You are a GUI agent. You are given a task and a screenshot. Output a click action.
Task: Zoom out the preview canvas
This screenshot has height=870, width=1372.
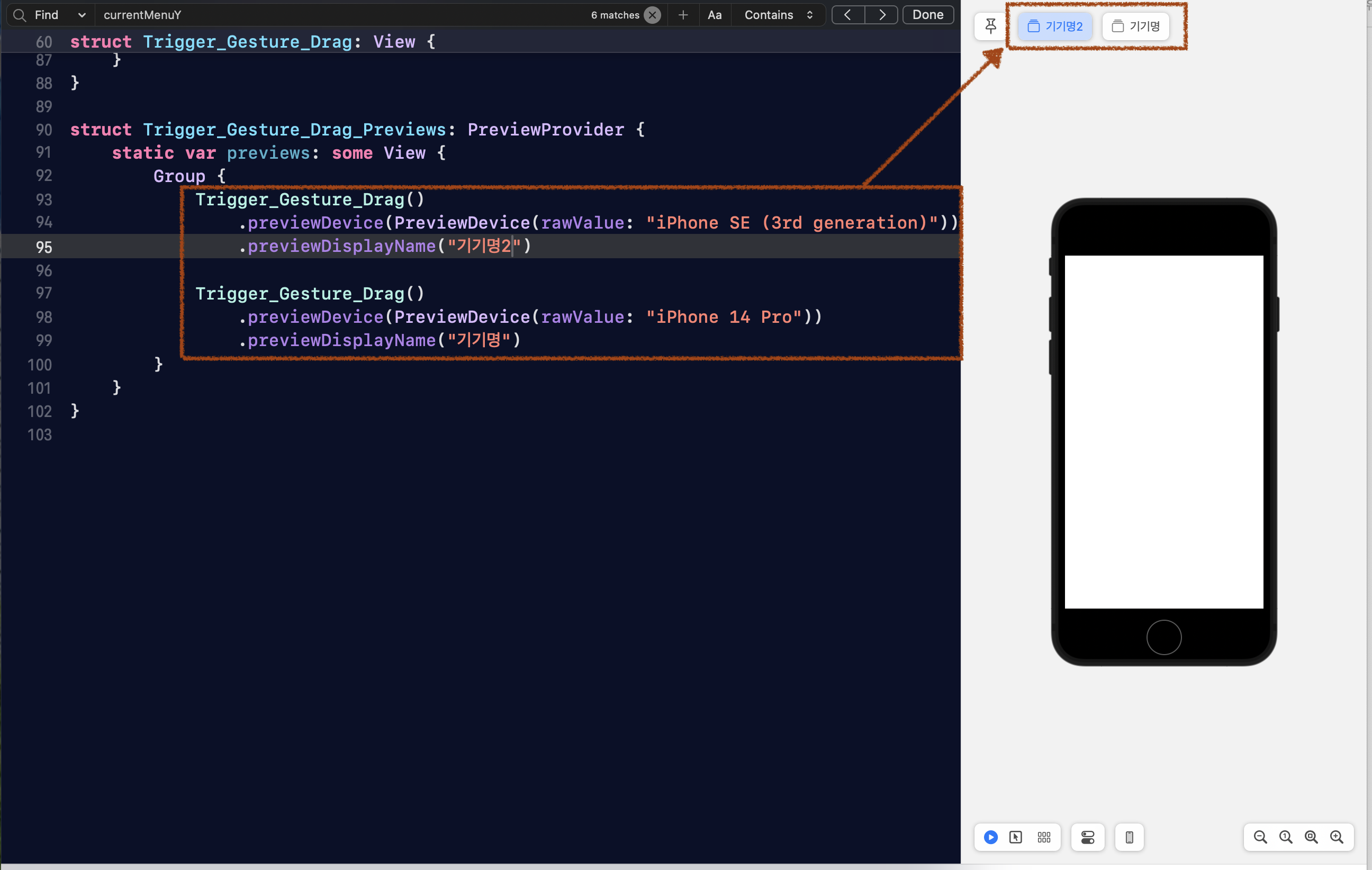click(1260, 837)
